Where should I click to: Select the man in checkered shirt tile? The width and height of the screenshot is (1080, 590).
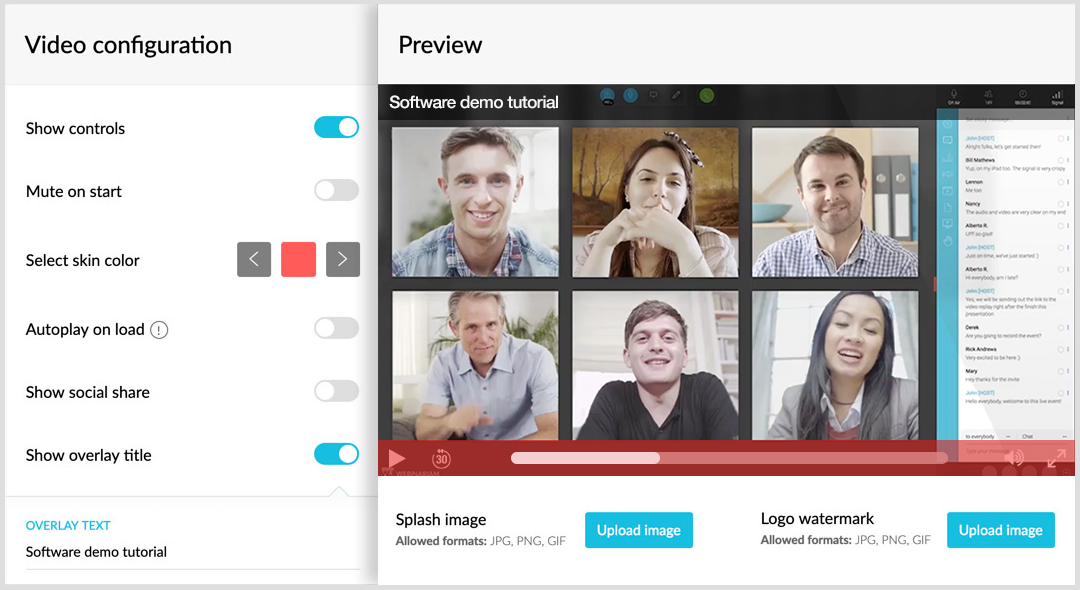point(835,202)
